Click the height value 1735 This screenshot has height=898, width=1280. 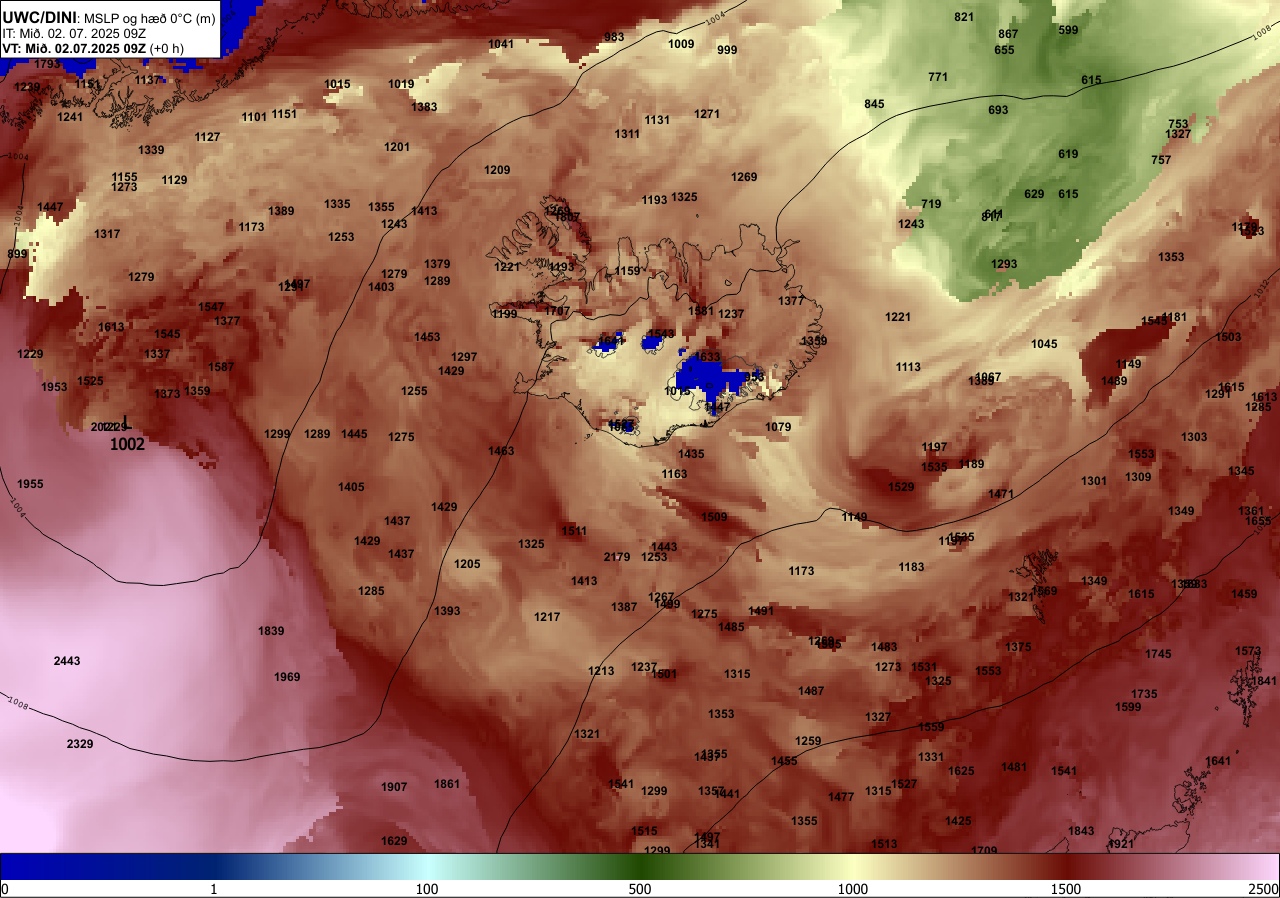(x=1144, y=694)
